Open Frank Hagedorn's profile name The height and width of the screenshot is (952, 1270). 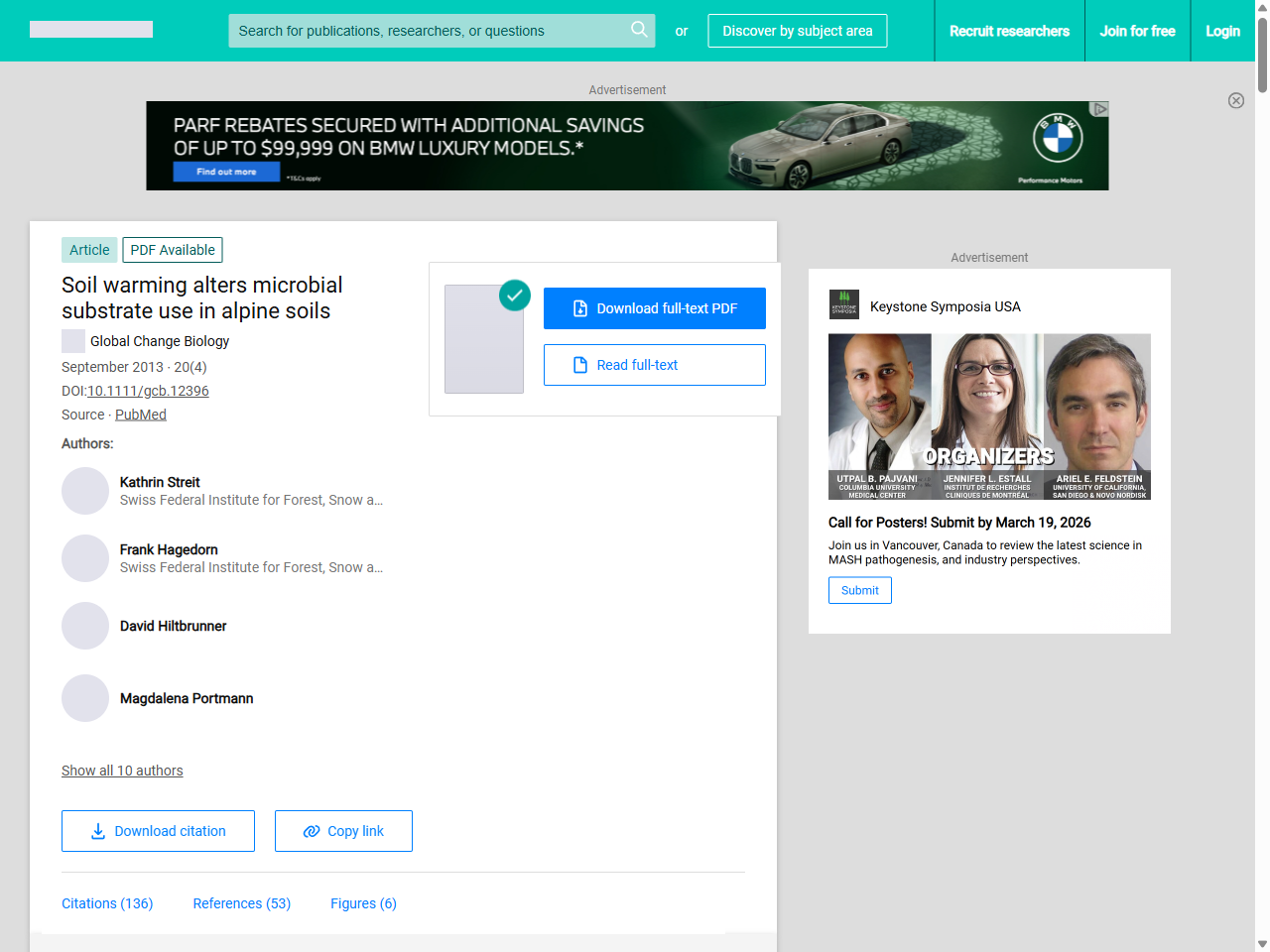[x=169, y=549]
